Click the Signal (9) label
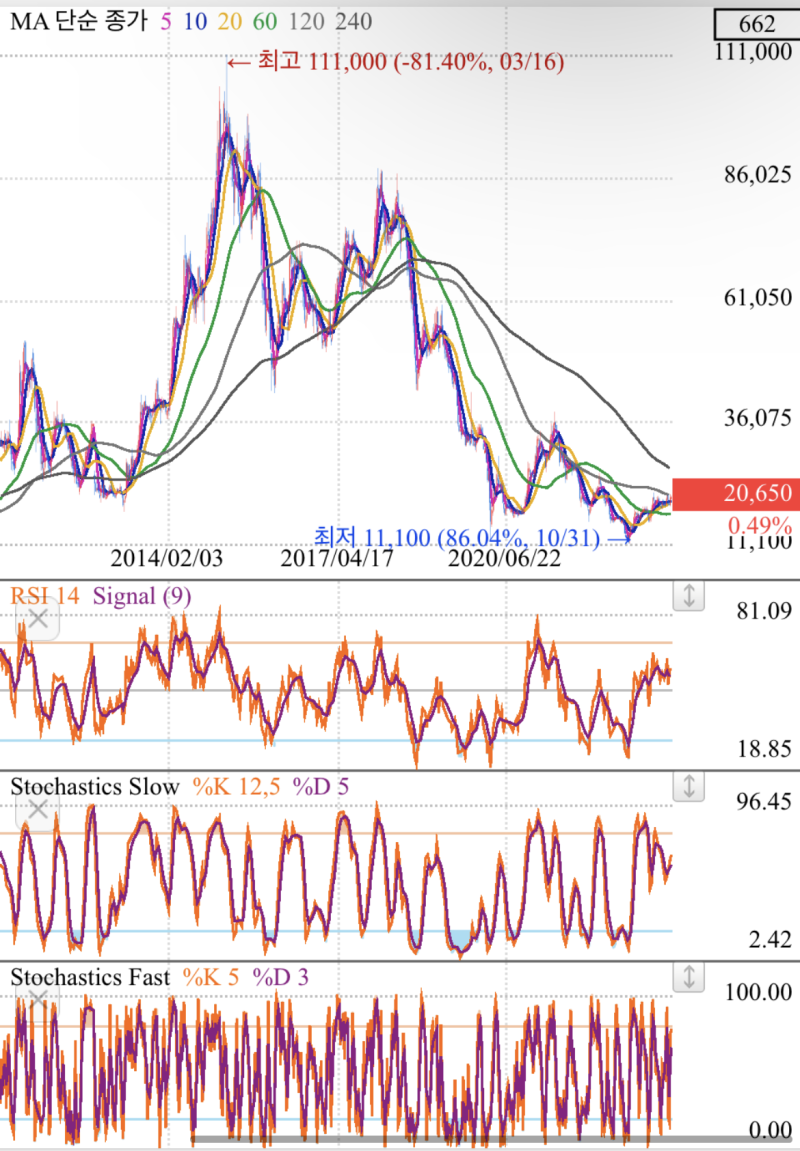800x1151 pixels. coord(142,596)
